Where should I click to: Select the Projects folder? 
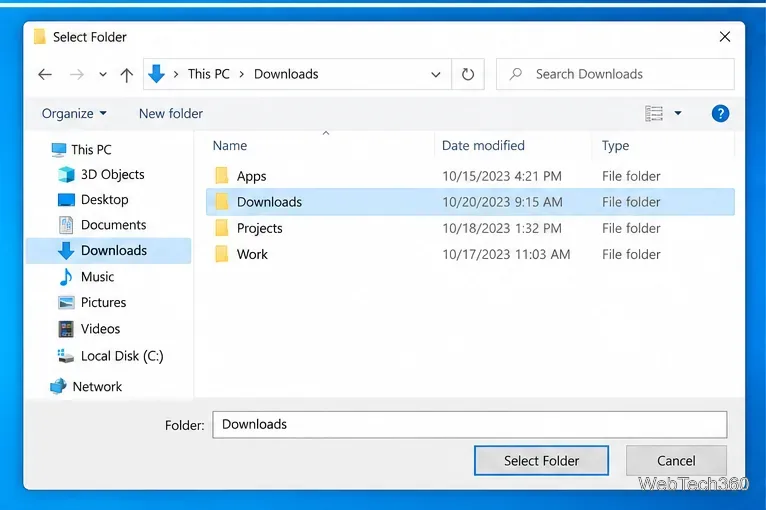pyautogui.click(x=259, y=228)
